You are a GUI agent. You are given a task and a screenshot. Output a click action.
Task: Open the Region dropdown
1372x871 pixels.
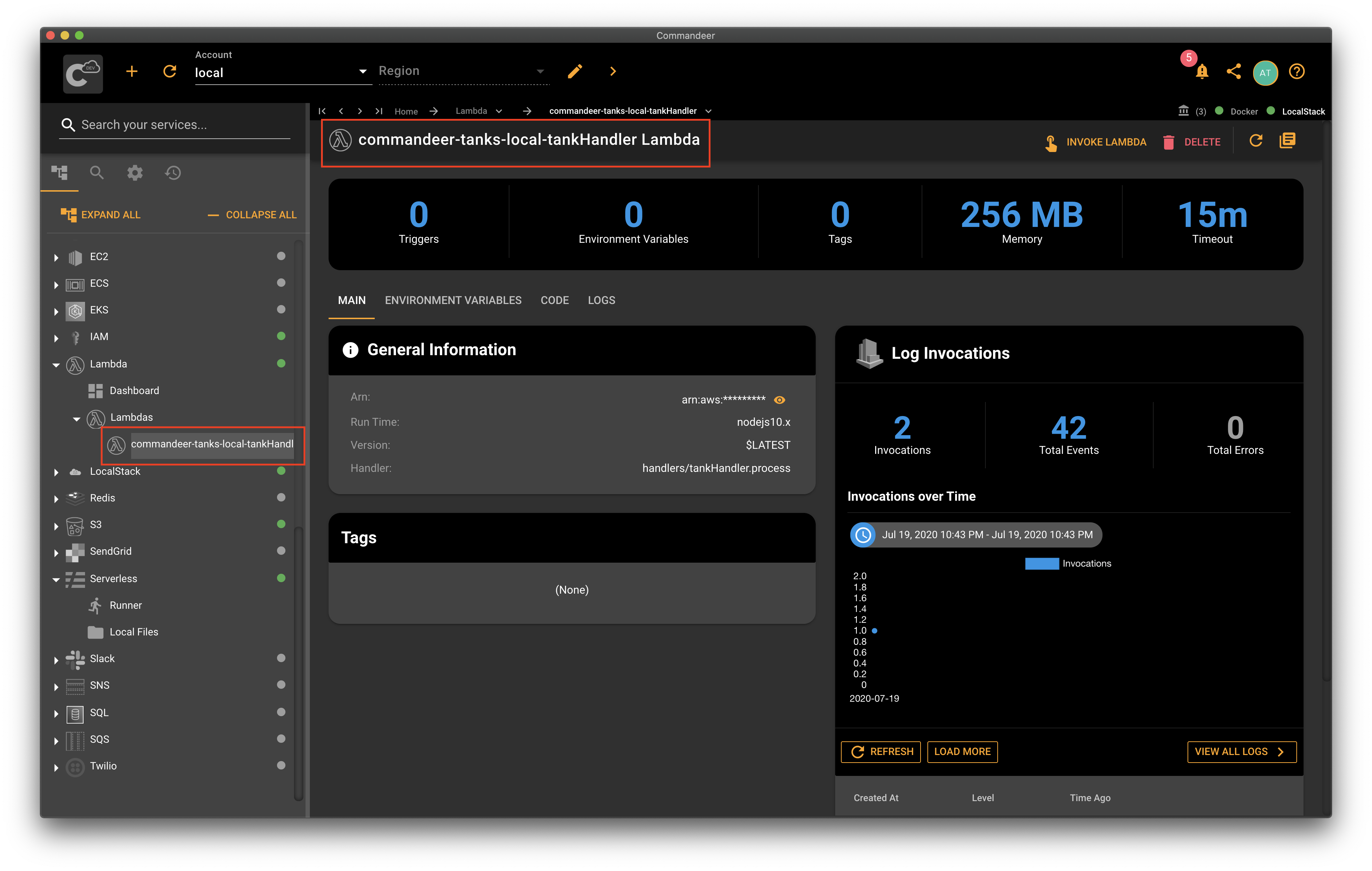click(x=464, y=71)
